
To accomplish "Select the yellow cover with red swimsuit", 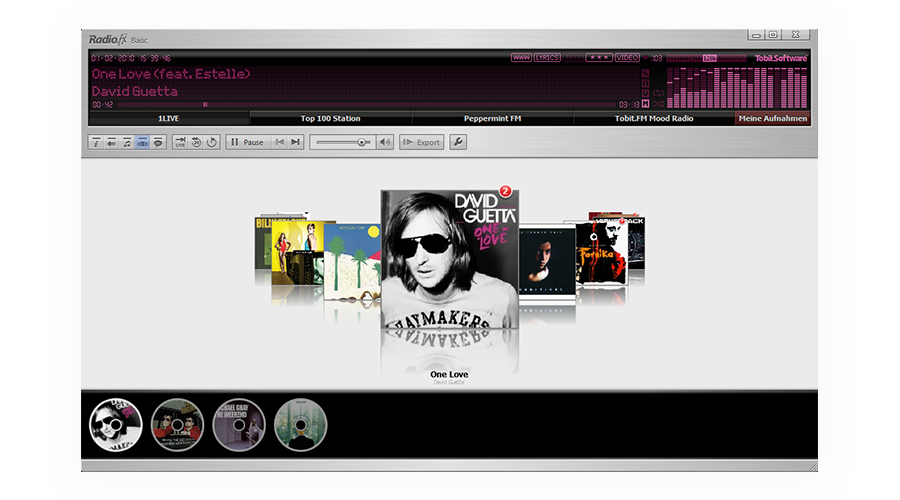I will 297,253.
